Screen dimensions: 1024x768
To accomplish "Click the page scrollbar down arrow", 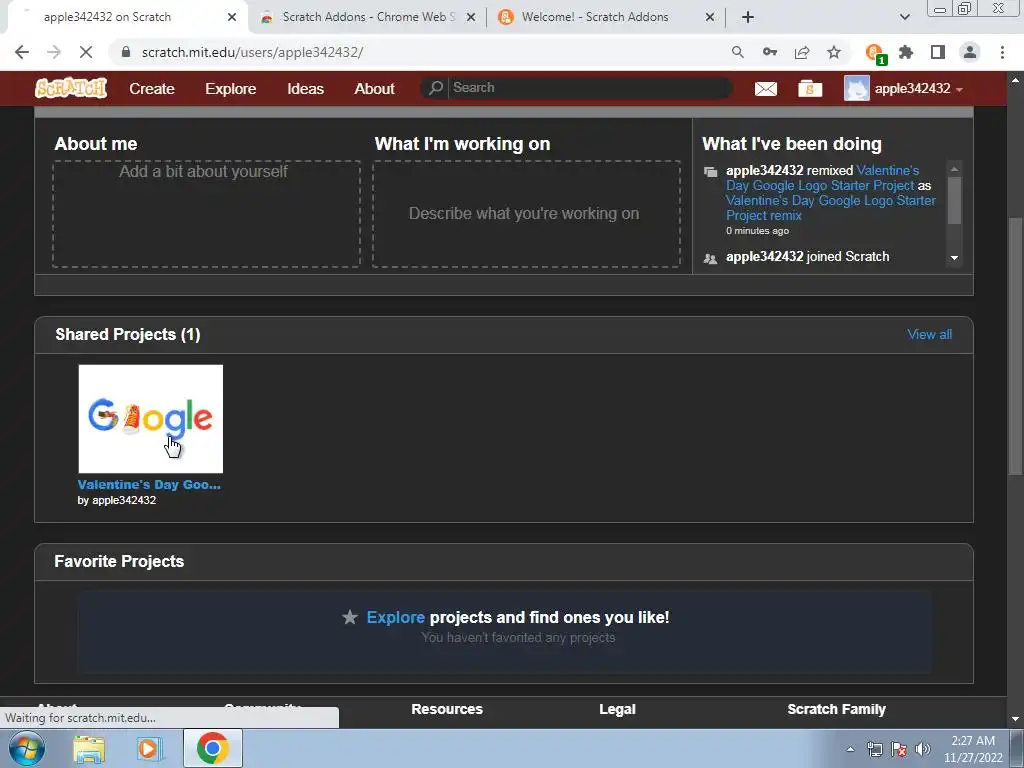I will (1015, 720).
